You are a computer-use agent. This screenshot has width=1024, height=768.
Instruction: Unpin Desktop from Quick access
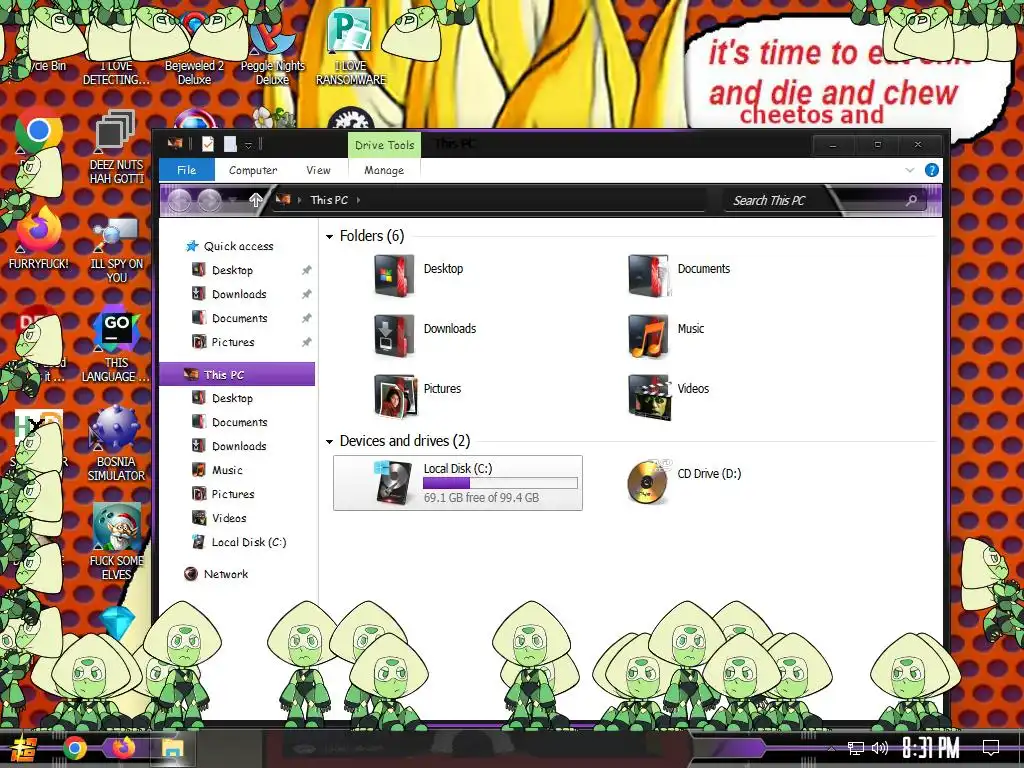coord(306,270)
